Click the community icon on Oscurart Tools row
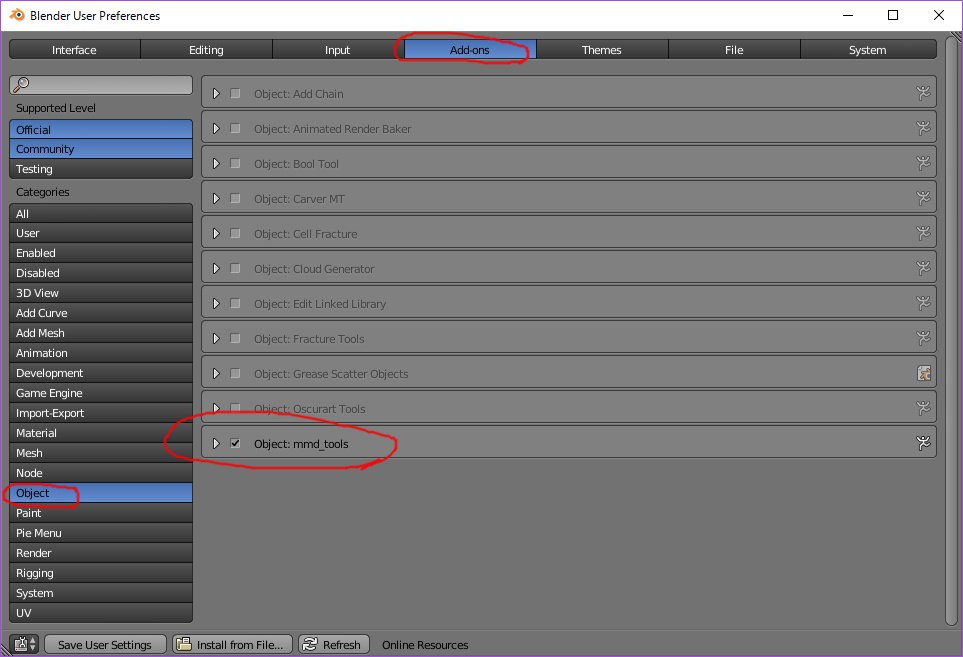The image size is (963, 657). 923,408
